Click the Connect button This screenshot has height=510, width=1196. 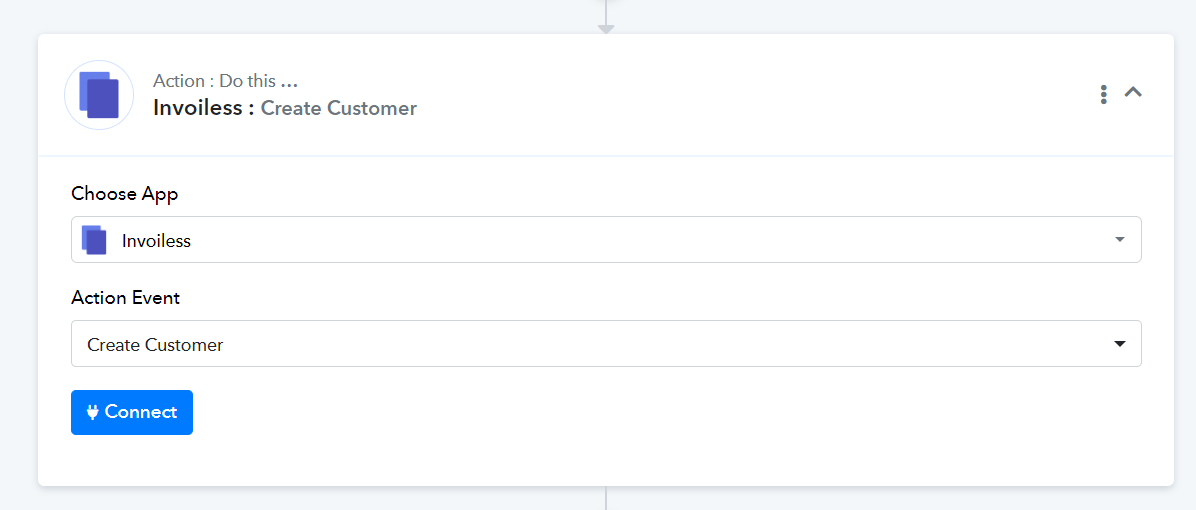click(x=132, y=412)
